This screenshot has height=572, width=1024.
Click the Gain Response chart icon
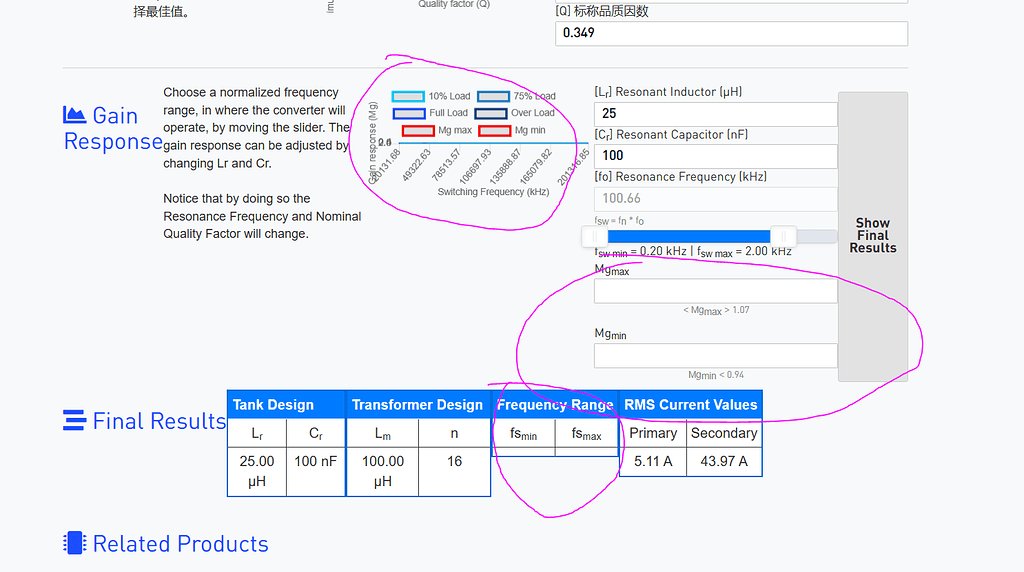pyautogui.click(x=74, y=115)
